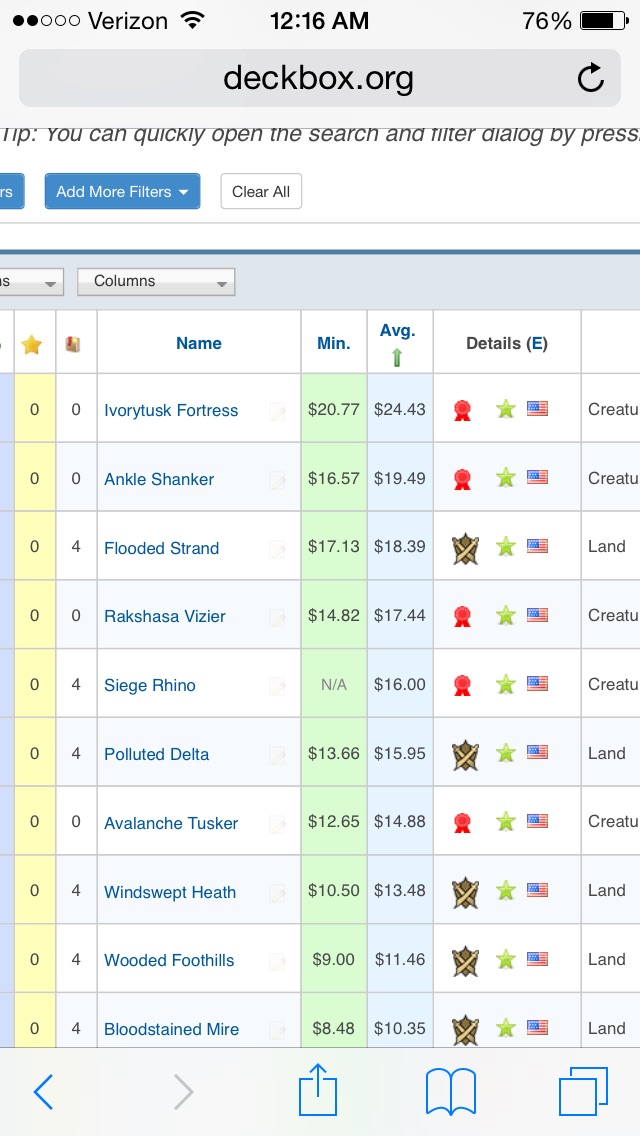Click crossed swords icon in Flooded Strand row

tap(465, 548)
